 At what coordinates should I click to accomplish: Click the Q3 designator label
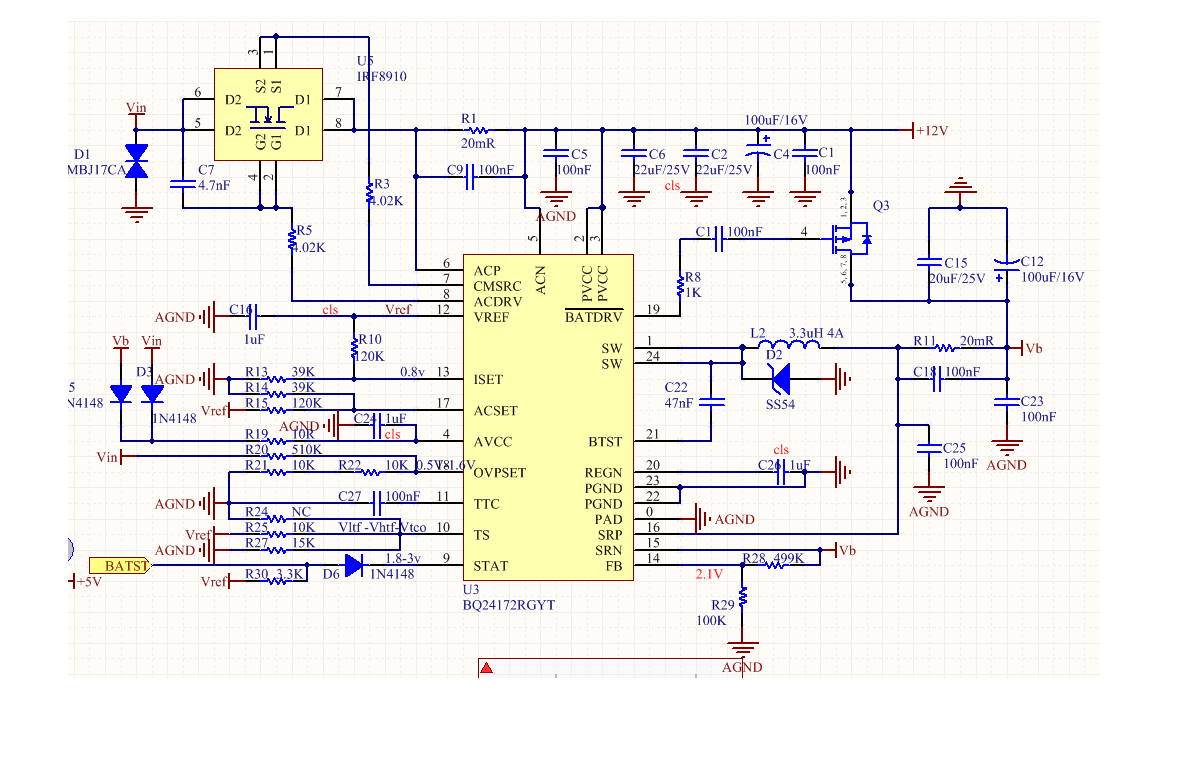881,206
